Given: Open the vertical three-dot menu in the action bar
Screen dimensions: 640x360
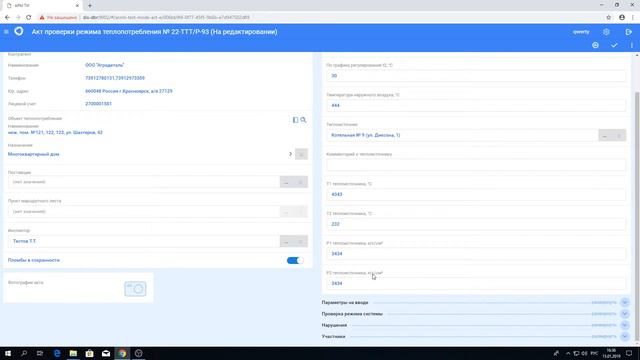Looking at the screenshot, I should pyautogui.click(x=631, y=45).
